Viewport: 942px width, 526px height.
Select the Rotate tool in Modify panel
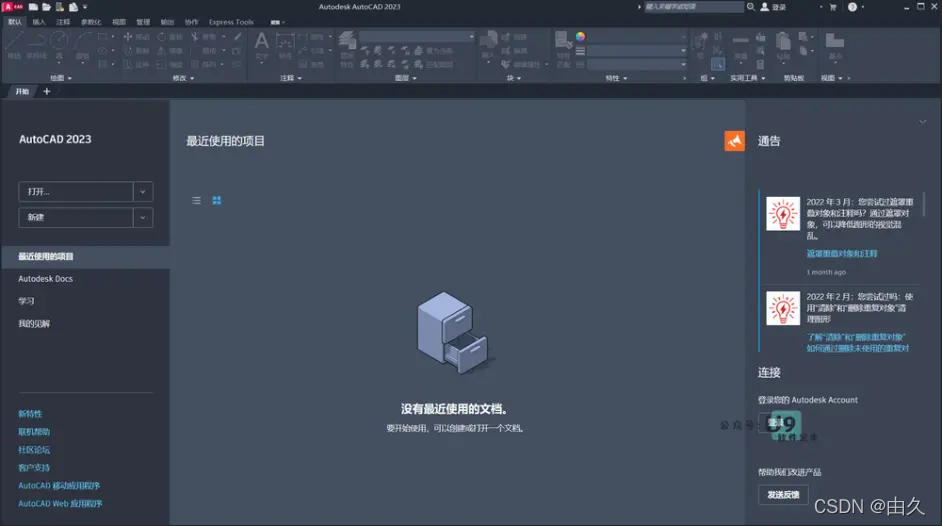click(170, 37)
